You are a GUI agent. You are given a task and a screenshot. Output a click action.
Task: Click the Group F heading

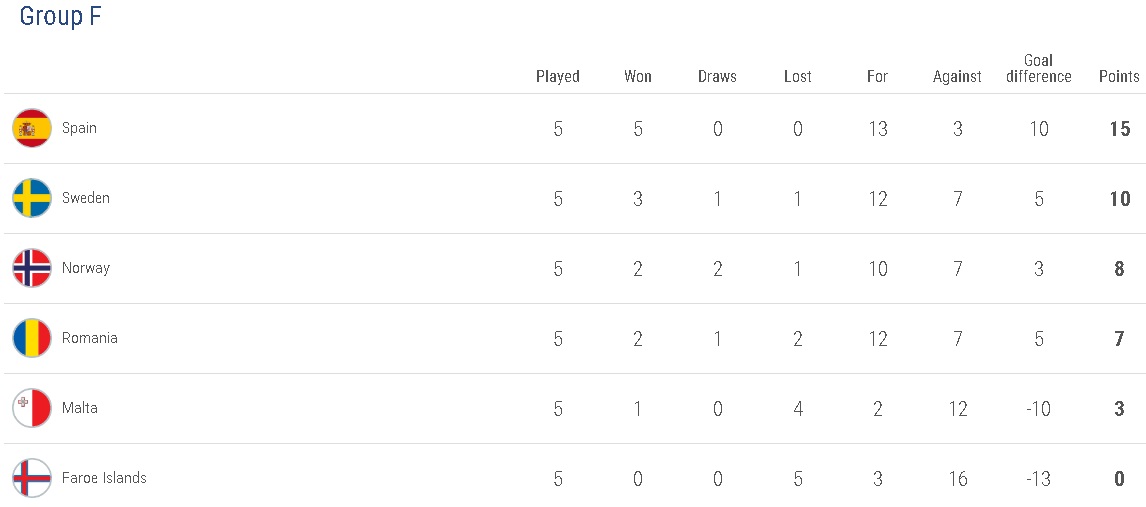pyautogui.click(x=60, y=17)
